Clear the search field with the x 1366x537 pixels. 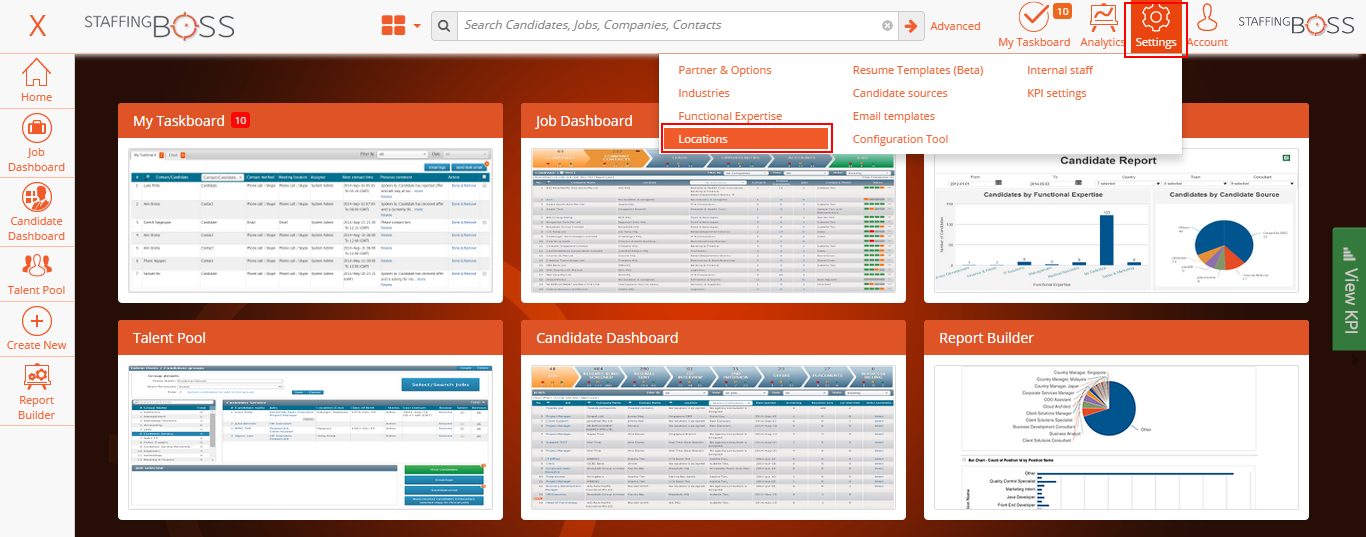pyautogui.click(x=887, y=26)
